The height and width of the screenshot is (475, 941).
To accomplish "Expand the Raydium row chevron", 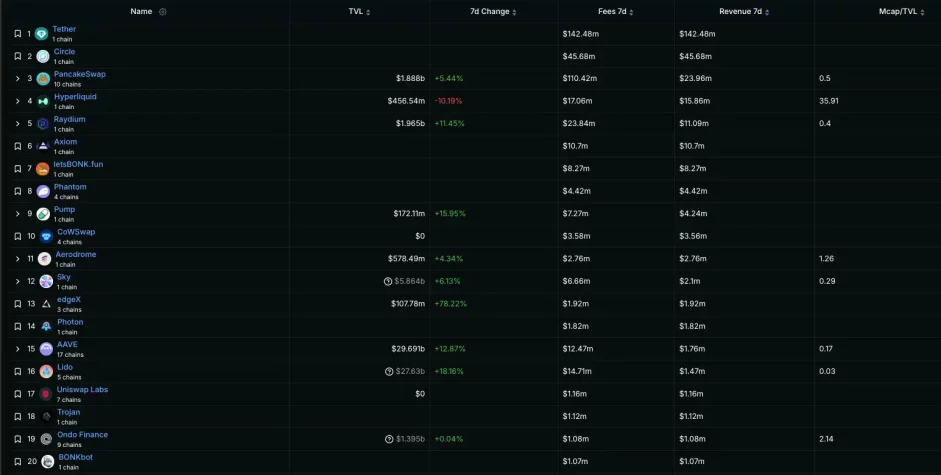I will point(17,124).
